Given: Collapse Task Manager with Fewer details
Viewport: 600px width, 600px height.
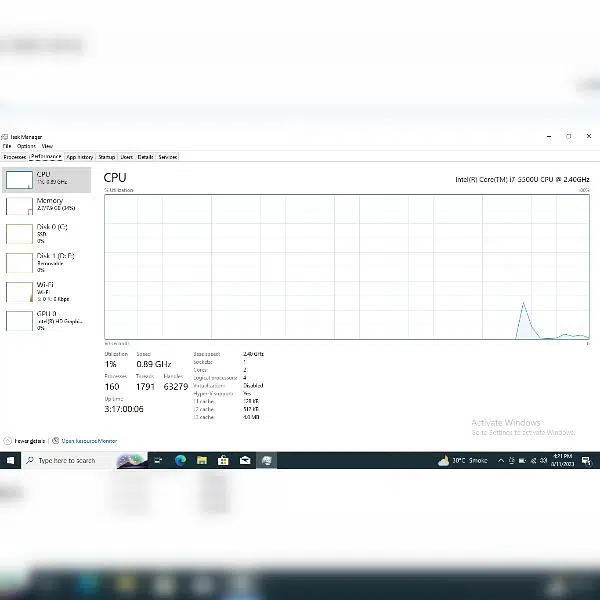Looking at the screenshot, I should (27, 440).
